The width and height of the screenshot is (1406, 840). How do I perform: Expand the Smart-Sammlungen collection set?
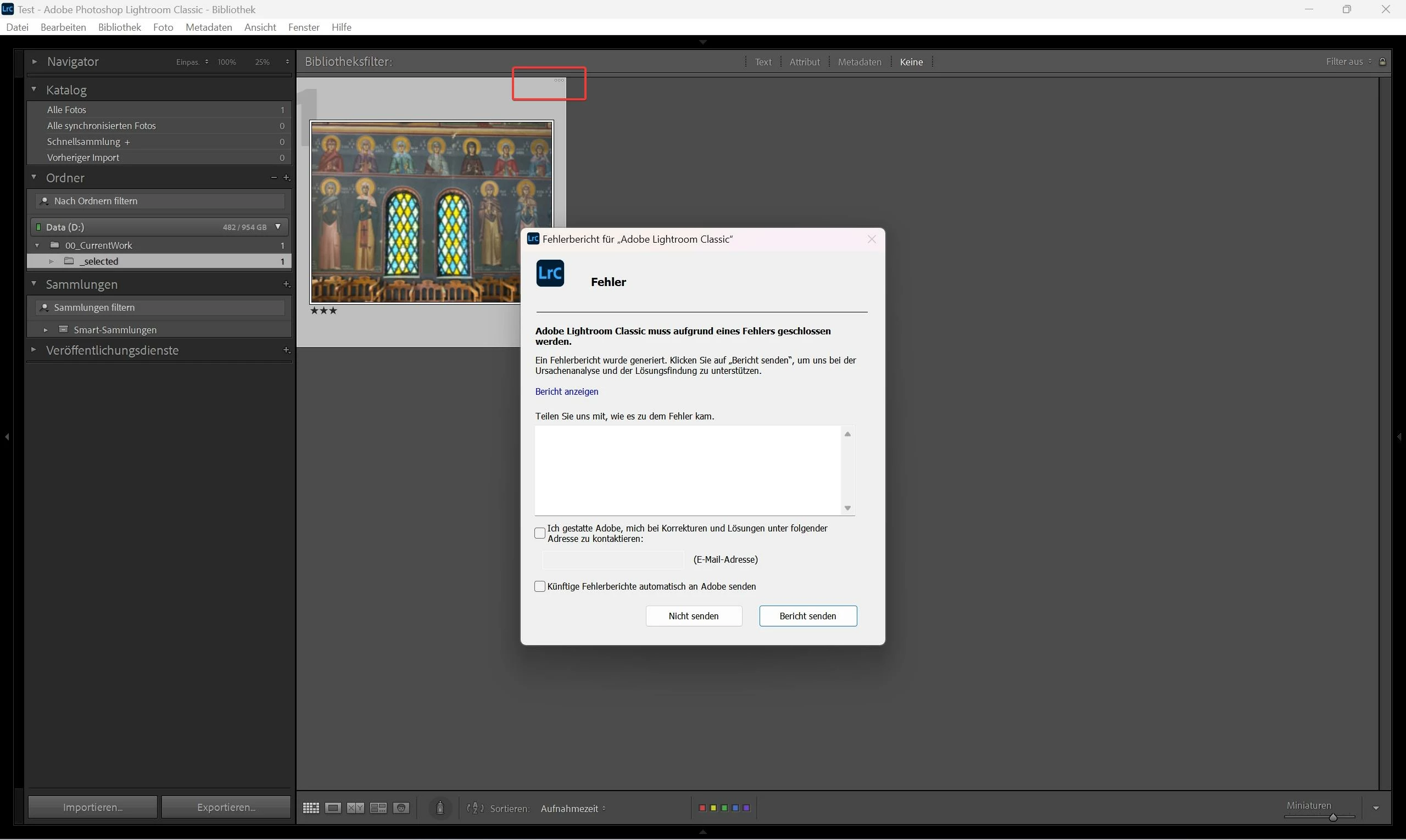point(46,330)
